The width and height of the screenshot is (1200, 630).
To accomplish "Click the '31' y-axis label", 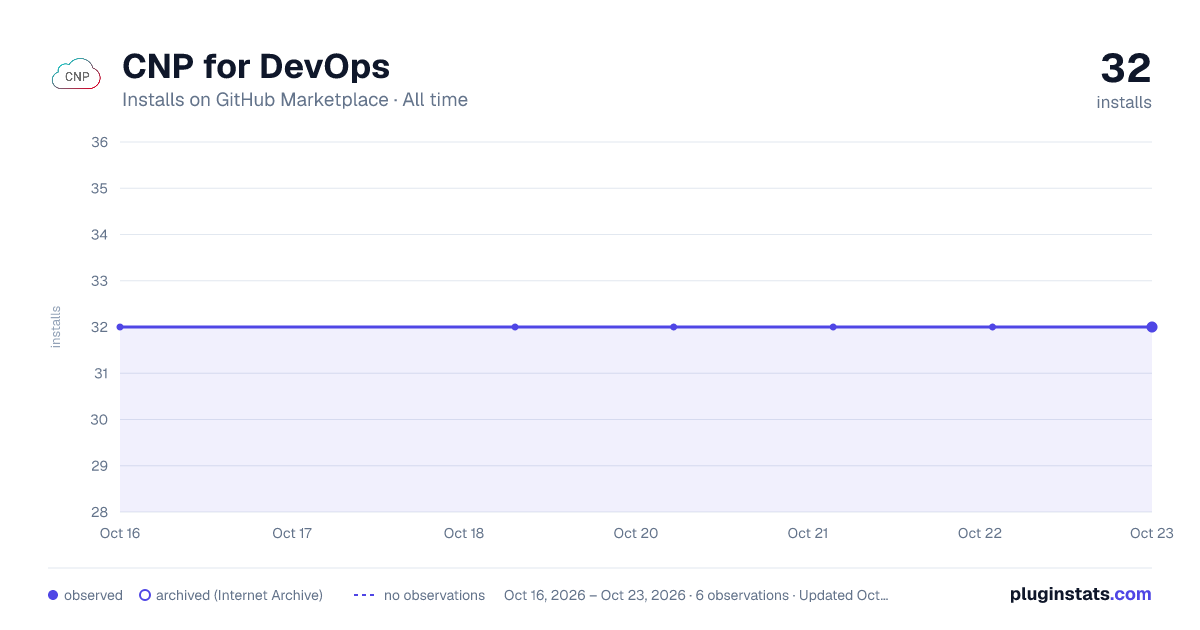I will pos(101,373).
